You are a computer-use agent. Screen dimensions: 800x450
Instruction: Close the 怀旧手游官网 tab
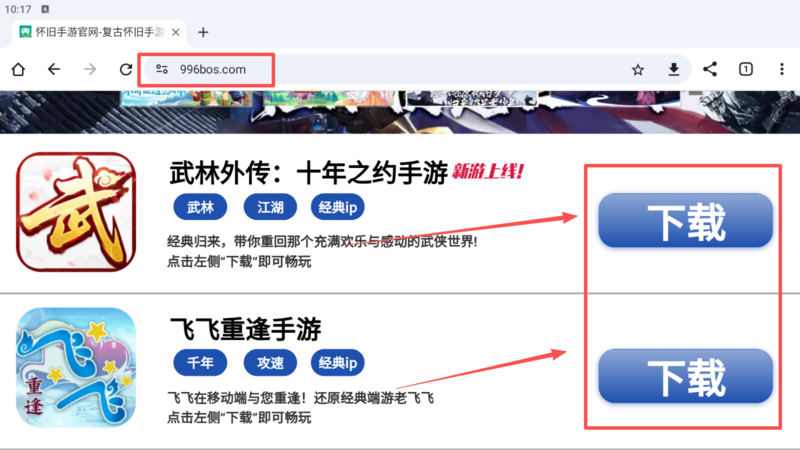[x=176, y=32]
